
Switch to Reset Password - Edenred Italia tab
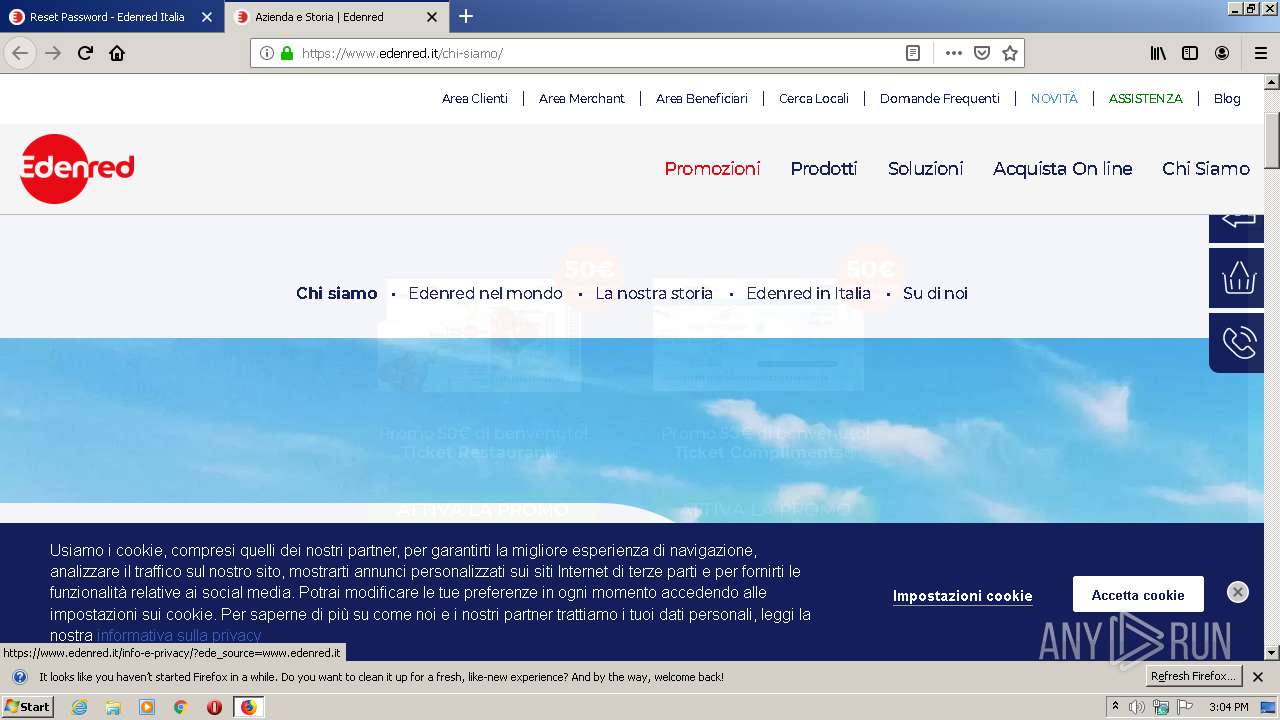[111, 17]
